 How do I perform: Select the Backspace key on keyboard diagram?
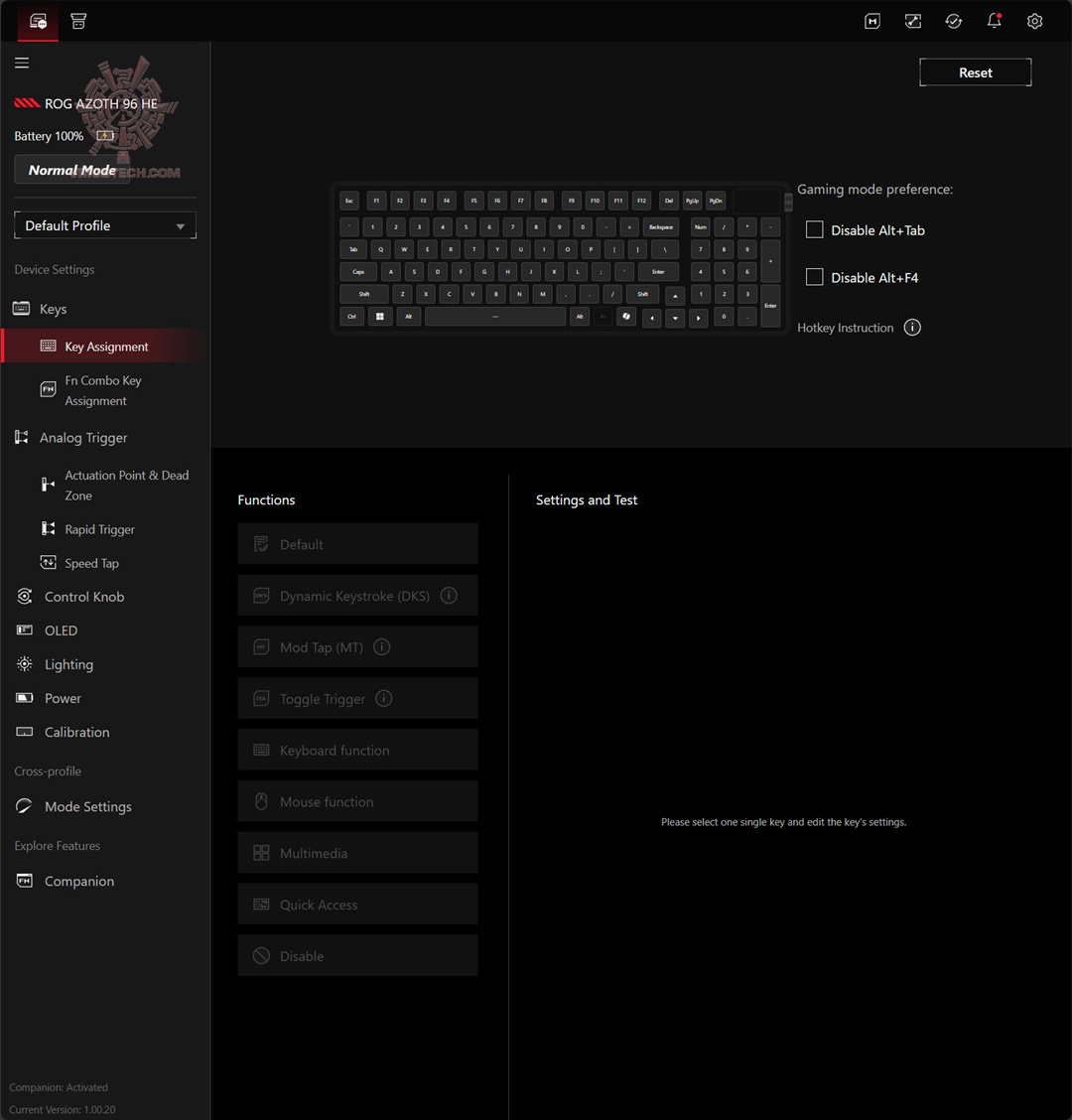point(661,227)
